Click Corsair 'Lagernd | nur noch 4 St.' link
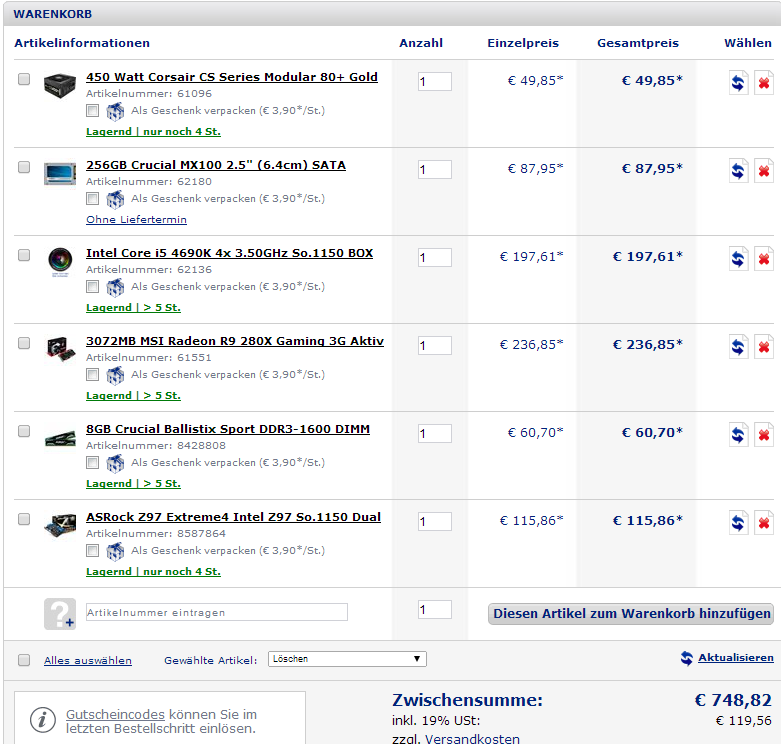The image size is (781, 744). (x=153, y=132)
